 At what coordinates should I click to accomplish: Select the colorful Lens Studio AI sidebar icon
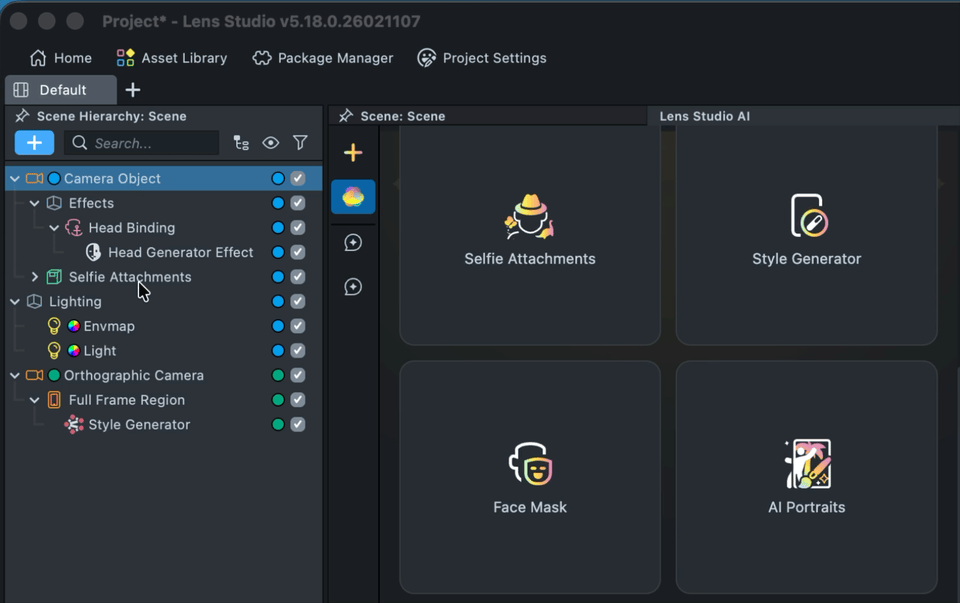click(x=353, y=197)
